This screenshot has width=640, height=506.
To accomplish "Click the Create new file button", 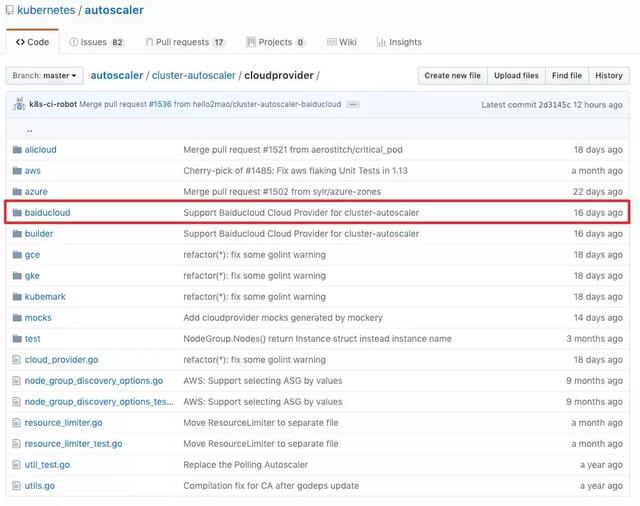I will [453, 76].
